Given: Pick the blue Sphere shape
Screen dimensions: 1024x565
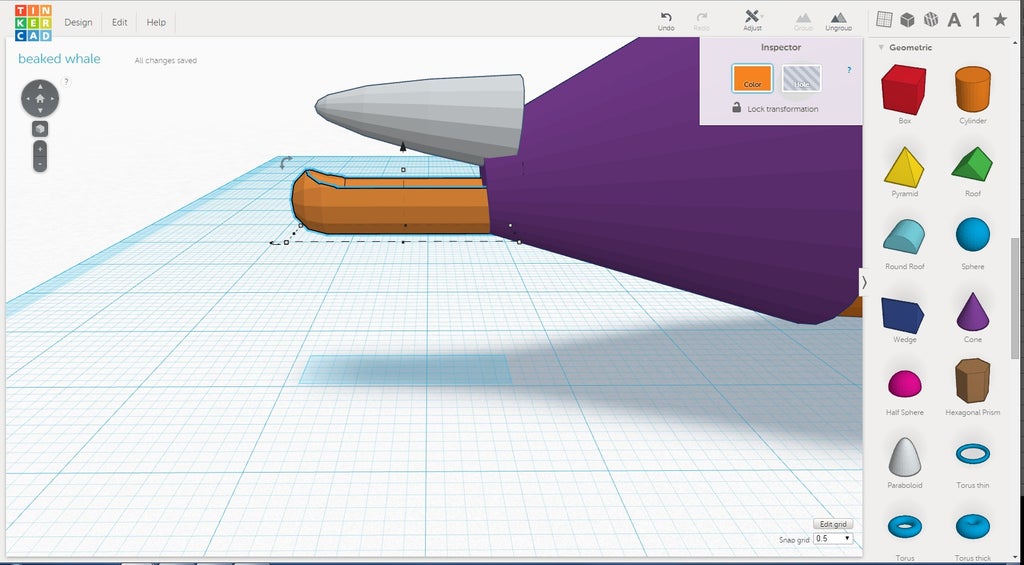Looking at the screenshot, I should pos(973,234).
